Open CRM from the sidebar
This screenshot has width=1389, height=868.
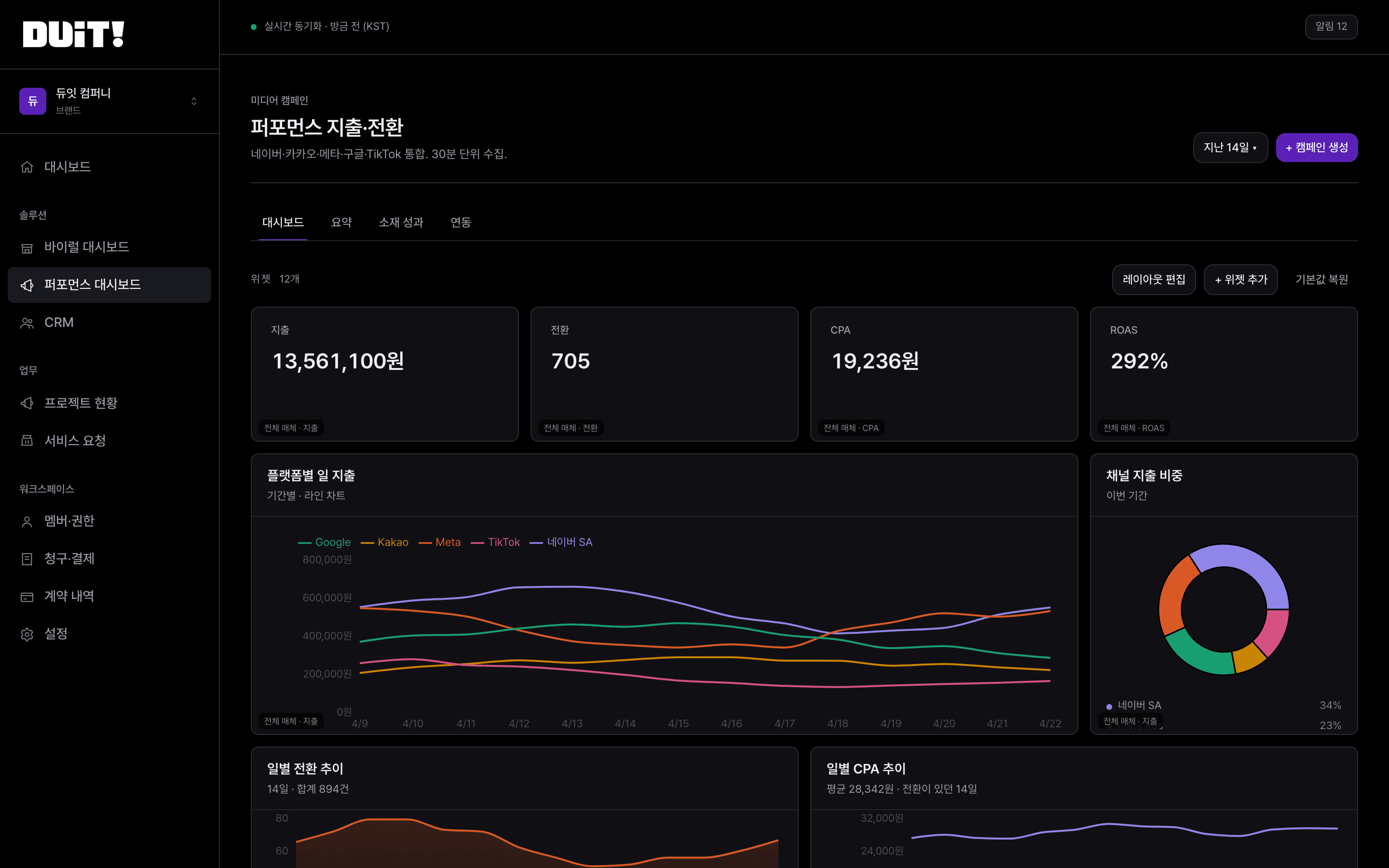pyautogui.click(x=109, y=323)
